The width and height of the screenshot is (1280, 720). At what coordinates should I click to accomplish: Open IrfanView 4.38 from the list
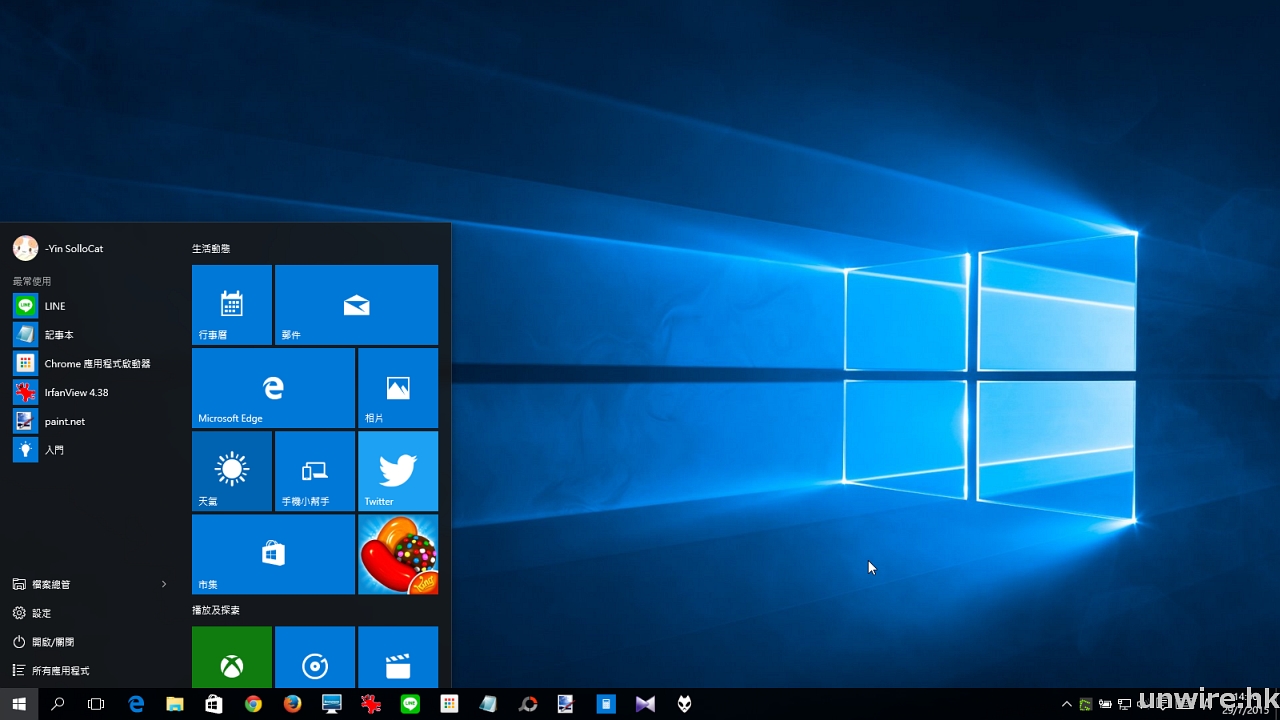point(75,393)
